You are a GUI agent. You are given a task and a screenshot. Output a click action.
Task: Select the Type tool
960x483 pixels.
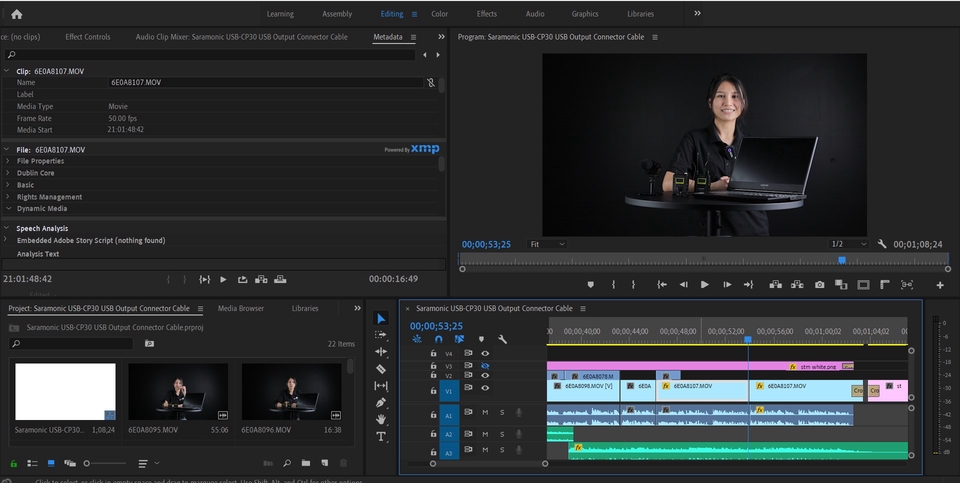pos(381,436)
